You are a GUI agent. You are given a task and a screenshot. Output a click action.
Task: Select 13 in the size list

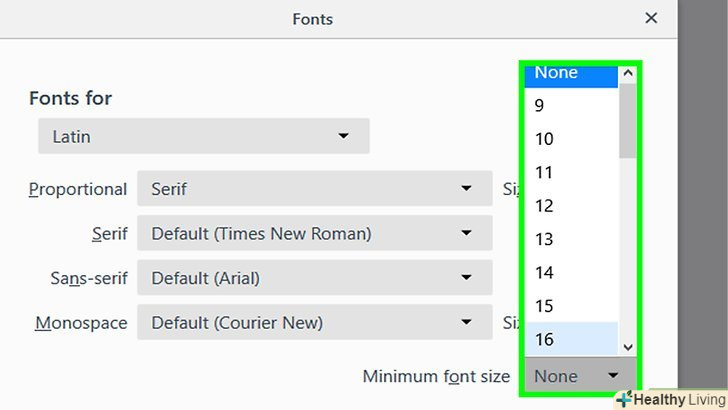570,239
